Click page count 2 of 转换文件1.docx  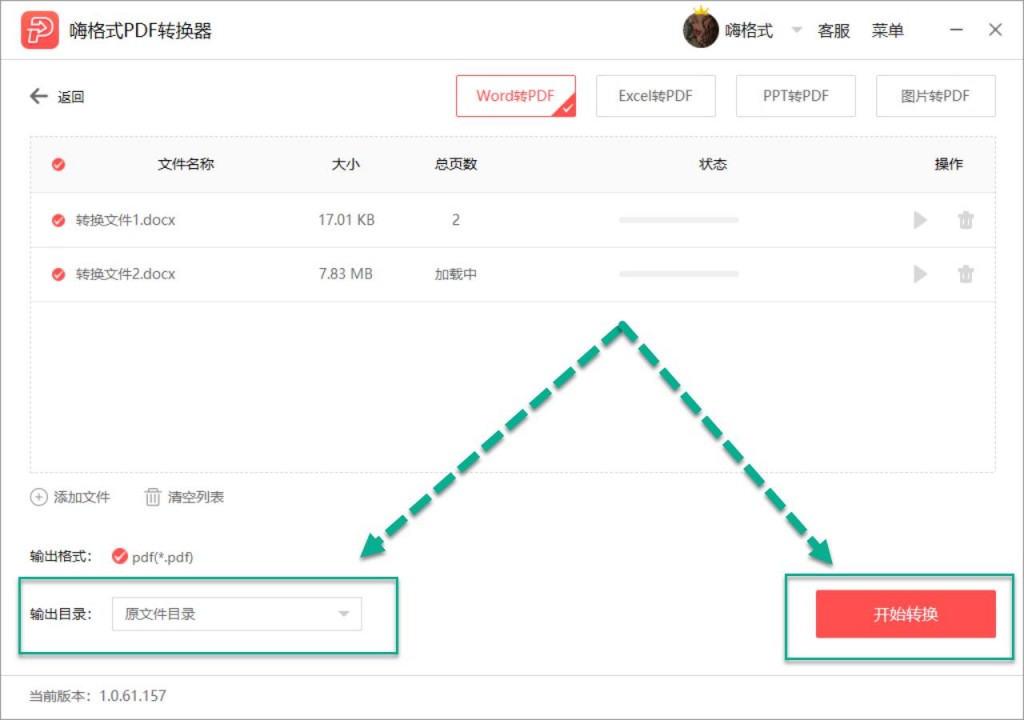coord(456,220)
